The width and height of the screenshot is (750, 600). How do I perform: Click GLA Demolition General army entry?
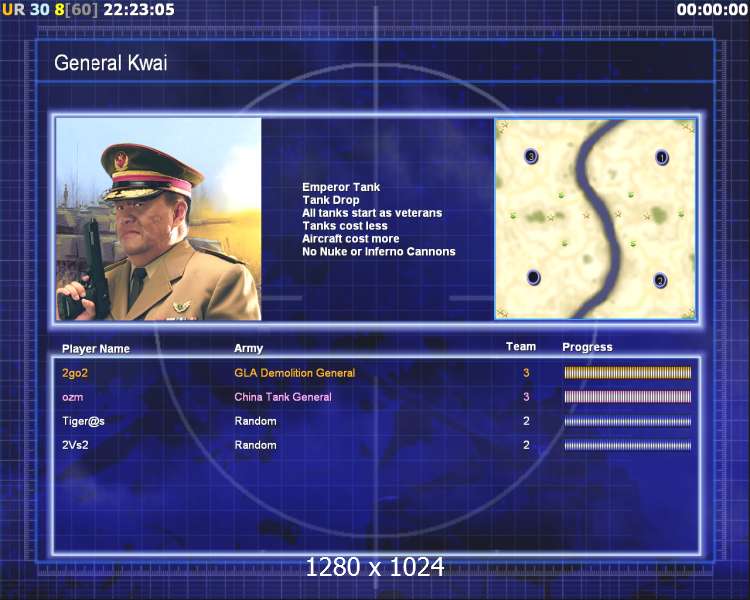pyautogui.click(x=295, y=373)
